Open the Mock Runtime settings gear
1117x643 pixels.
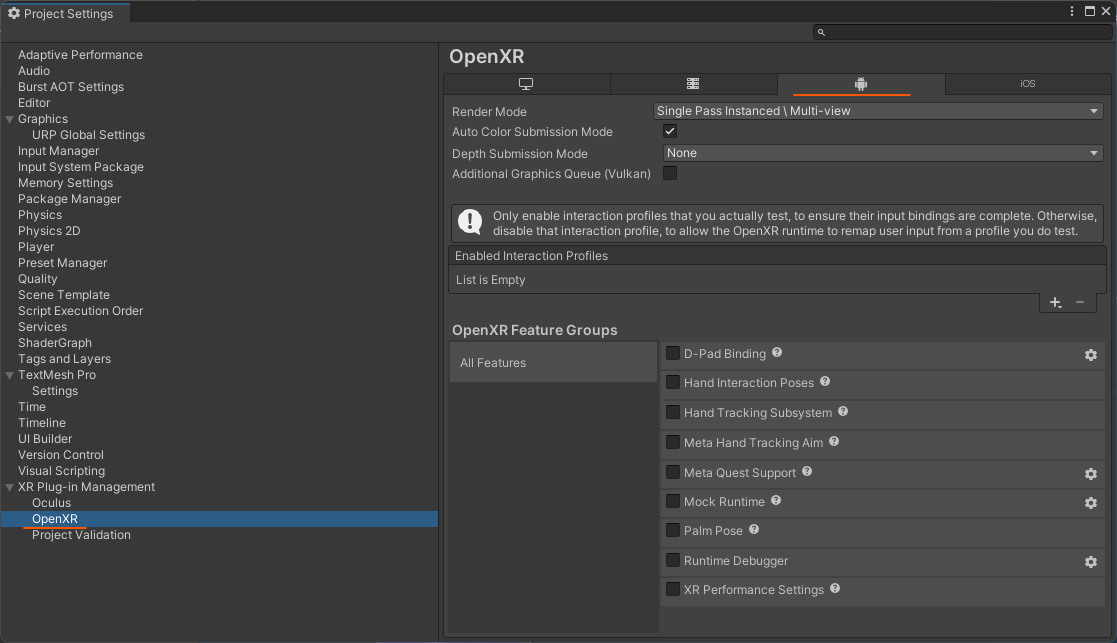(1091, 503)
